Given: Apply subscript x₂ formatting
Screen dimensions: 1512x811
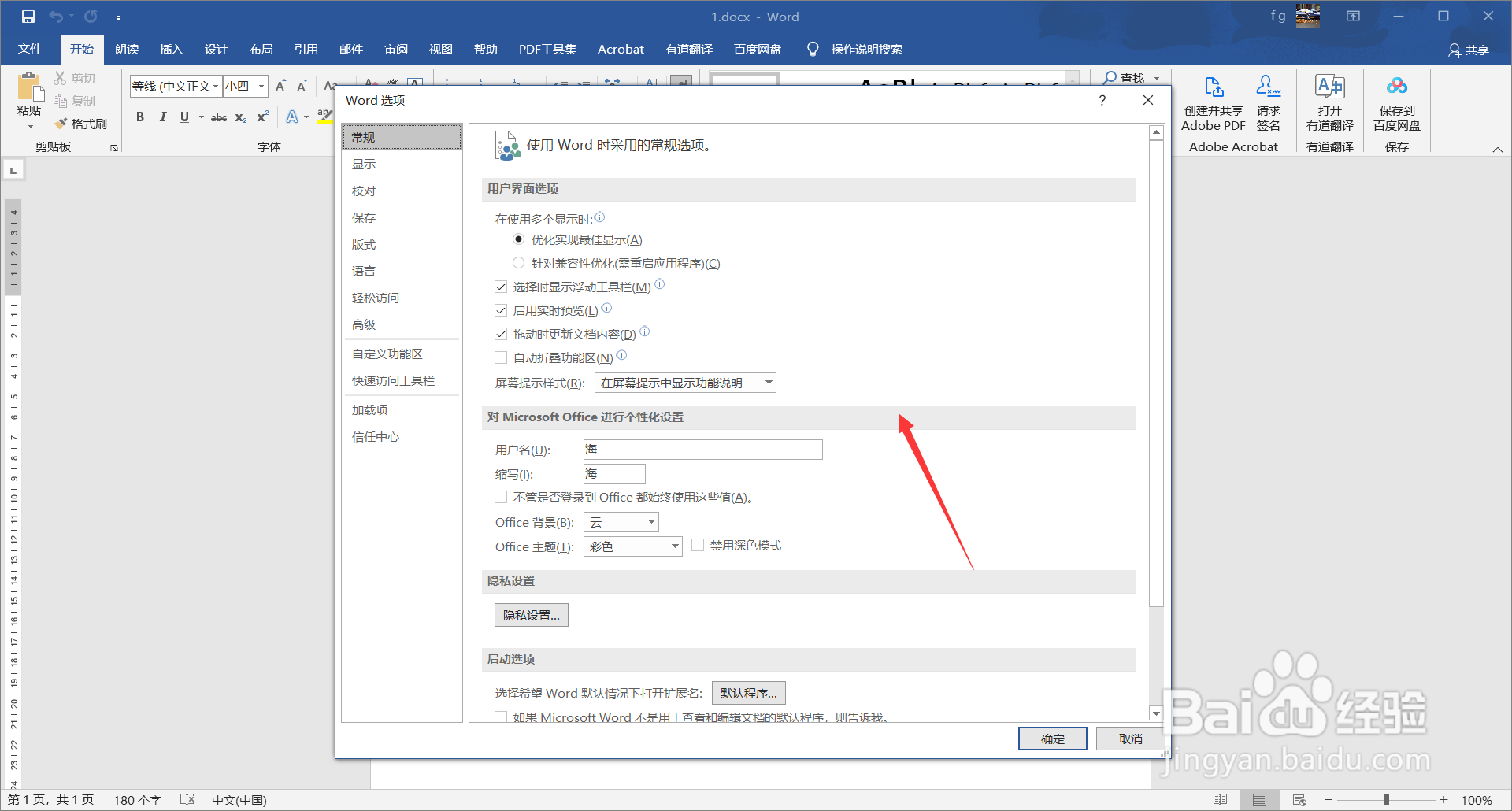Looking at the screenshot, I should pos(241,117).
